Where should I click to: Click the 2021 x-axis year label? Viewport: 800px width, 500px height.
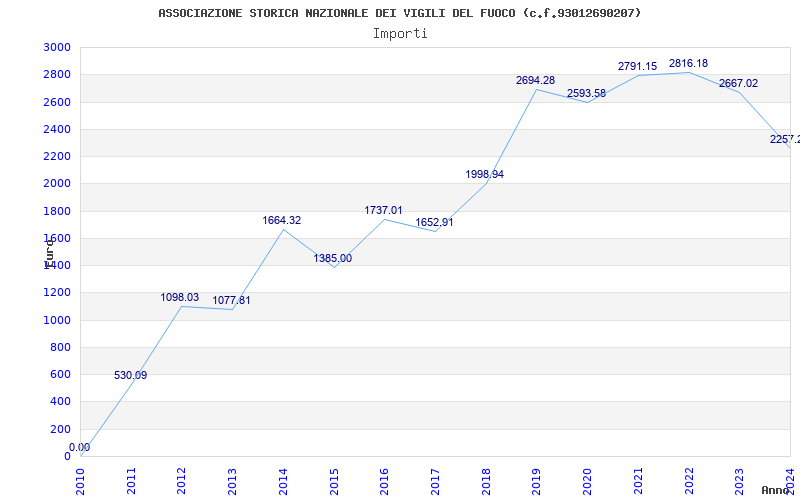638,482
